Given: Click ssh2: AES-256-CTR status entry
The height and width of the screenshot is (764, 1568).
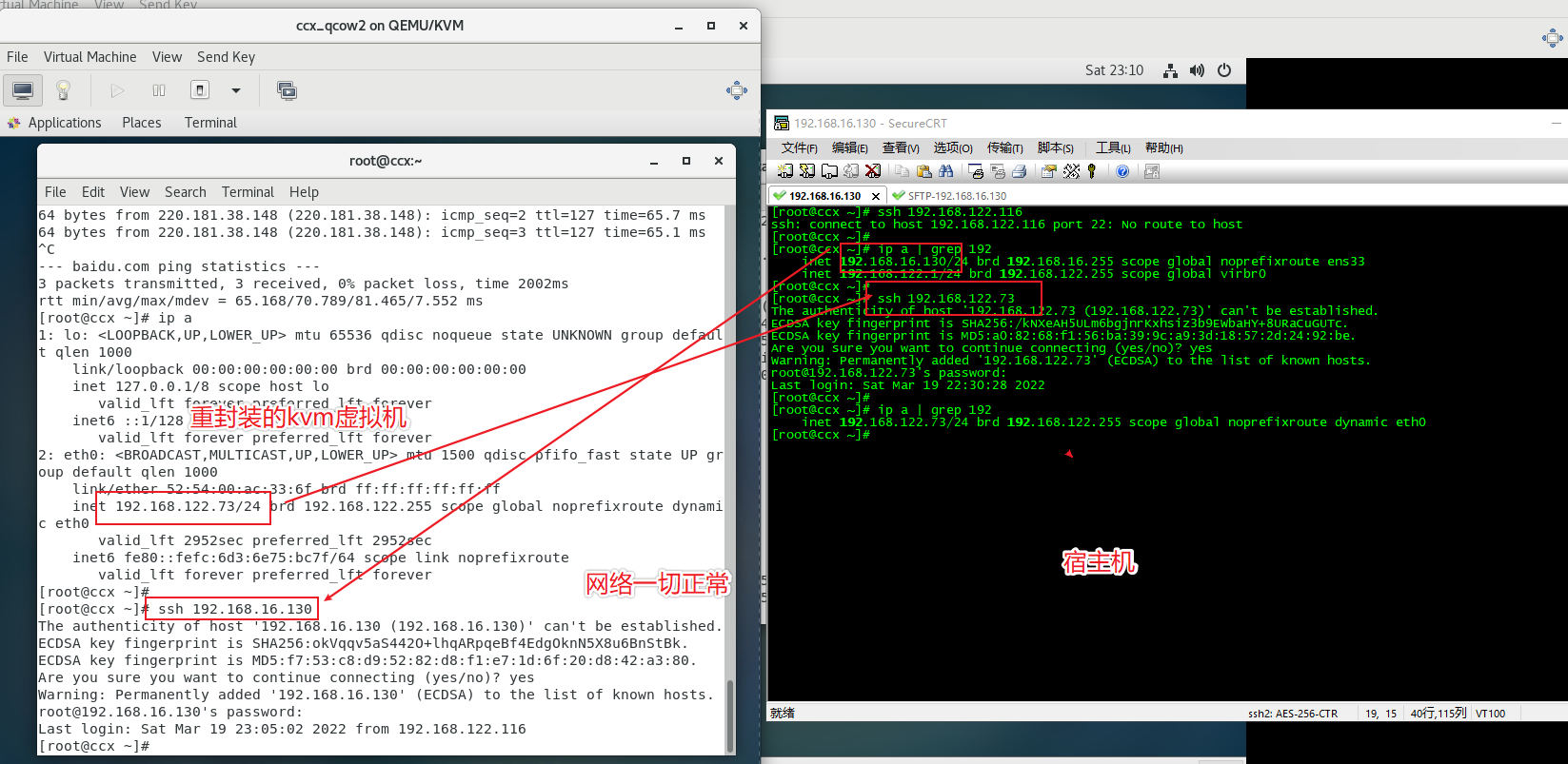Looking at the screenshot, I should pyautogui.click(x=1293, y=714).
